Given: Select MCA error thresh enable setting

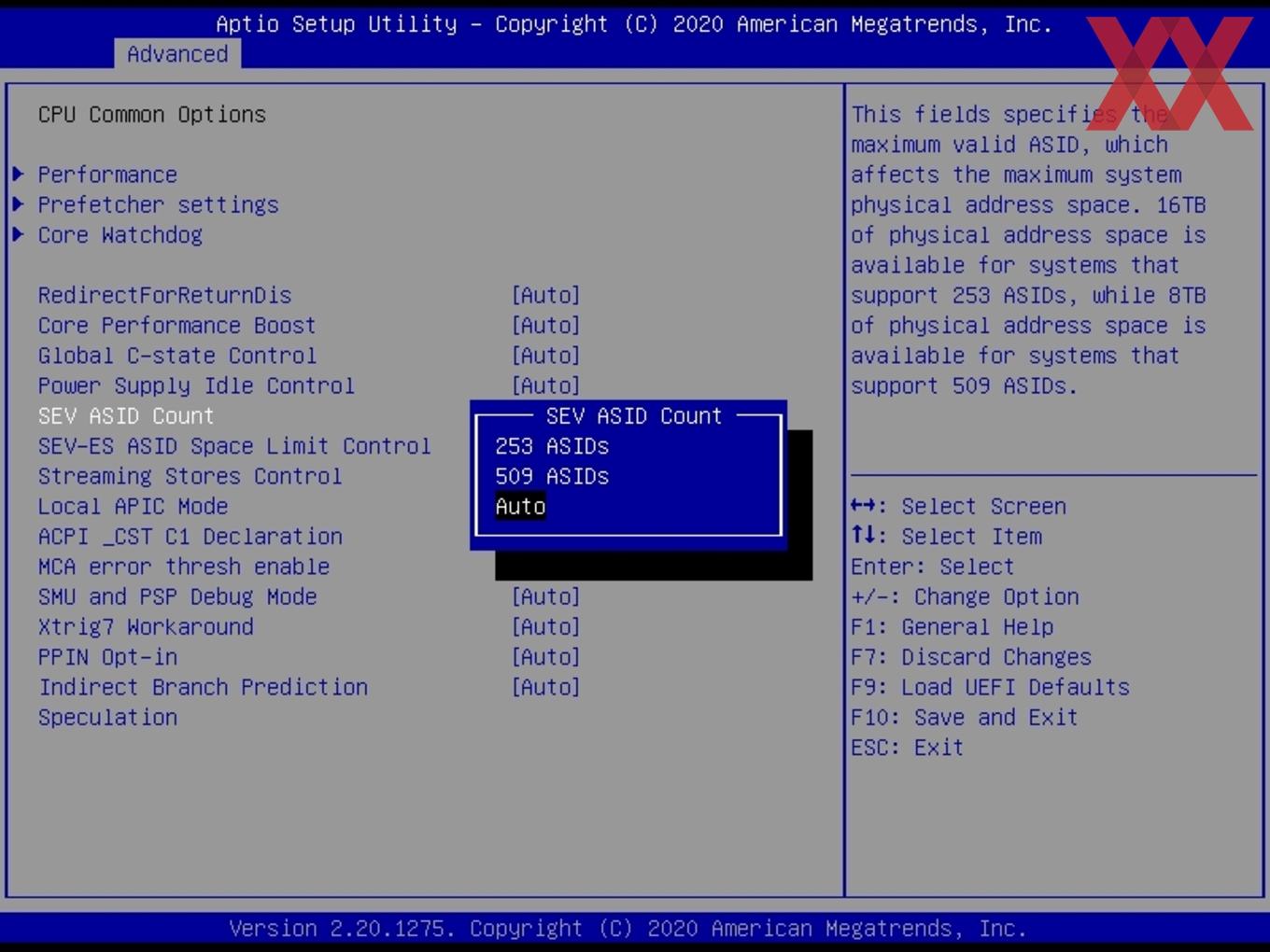Looking at the screenshot, I should (x=183, y=567).
